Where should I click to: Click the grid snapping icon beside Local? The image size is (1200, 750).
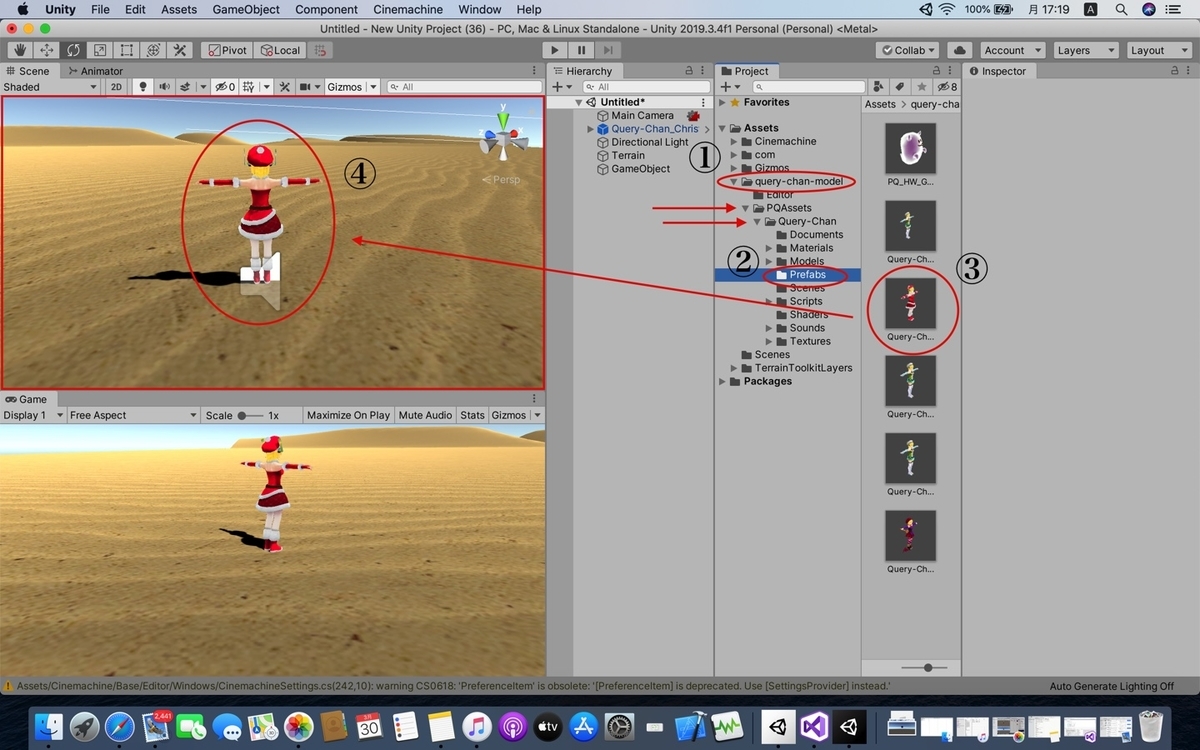tap(320, 50)
